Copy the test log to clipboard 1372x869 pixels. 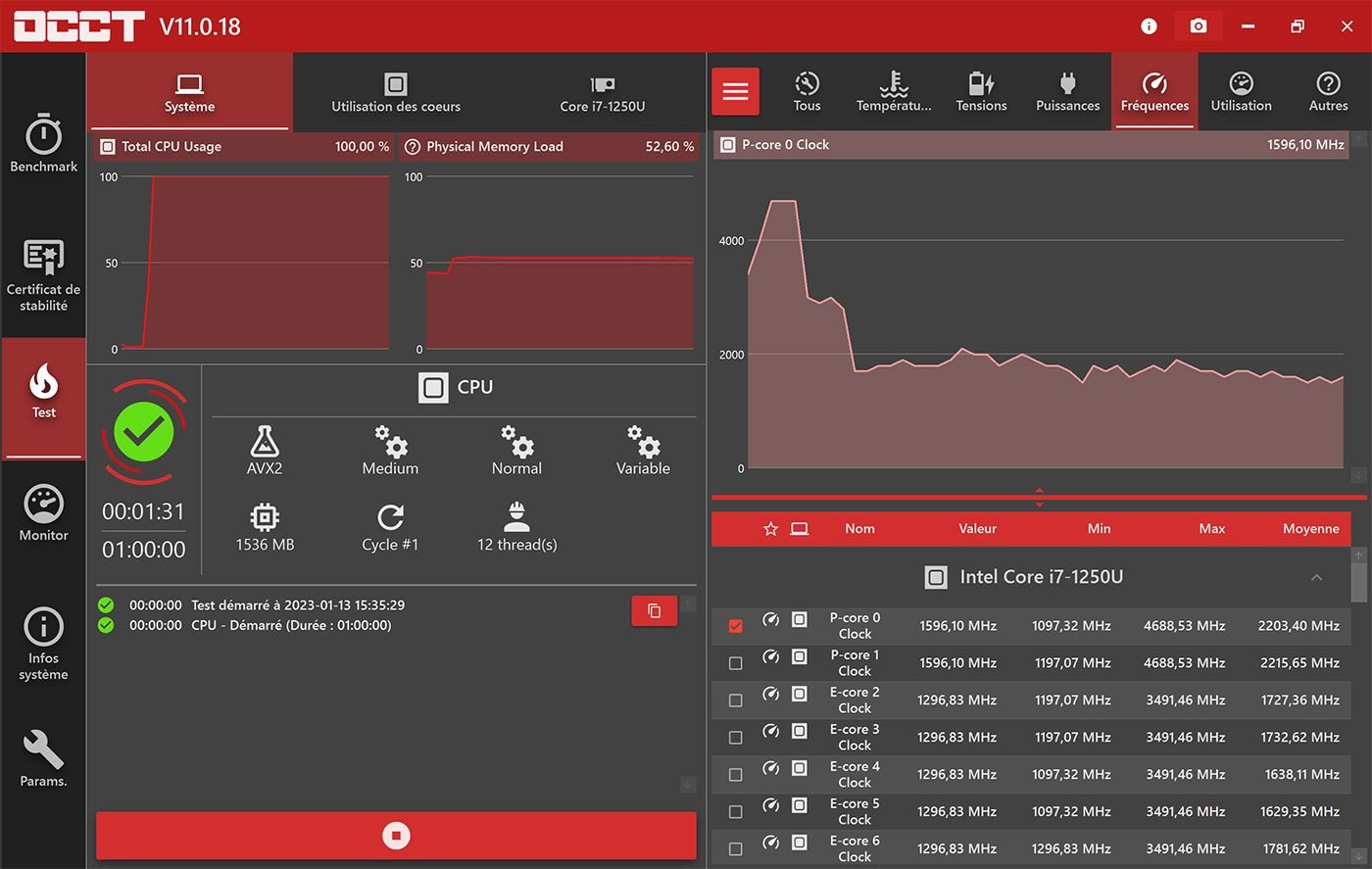(x=654, y=610)
